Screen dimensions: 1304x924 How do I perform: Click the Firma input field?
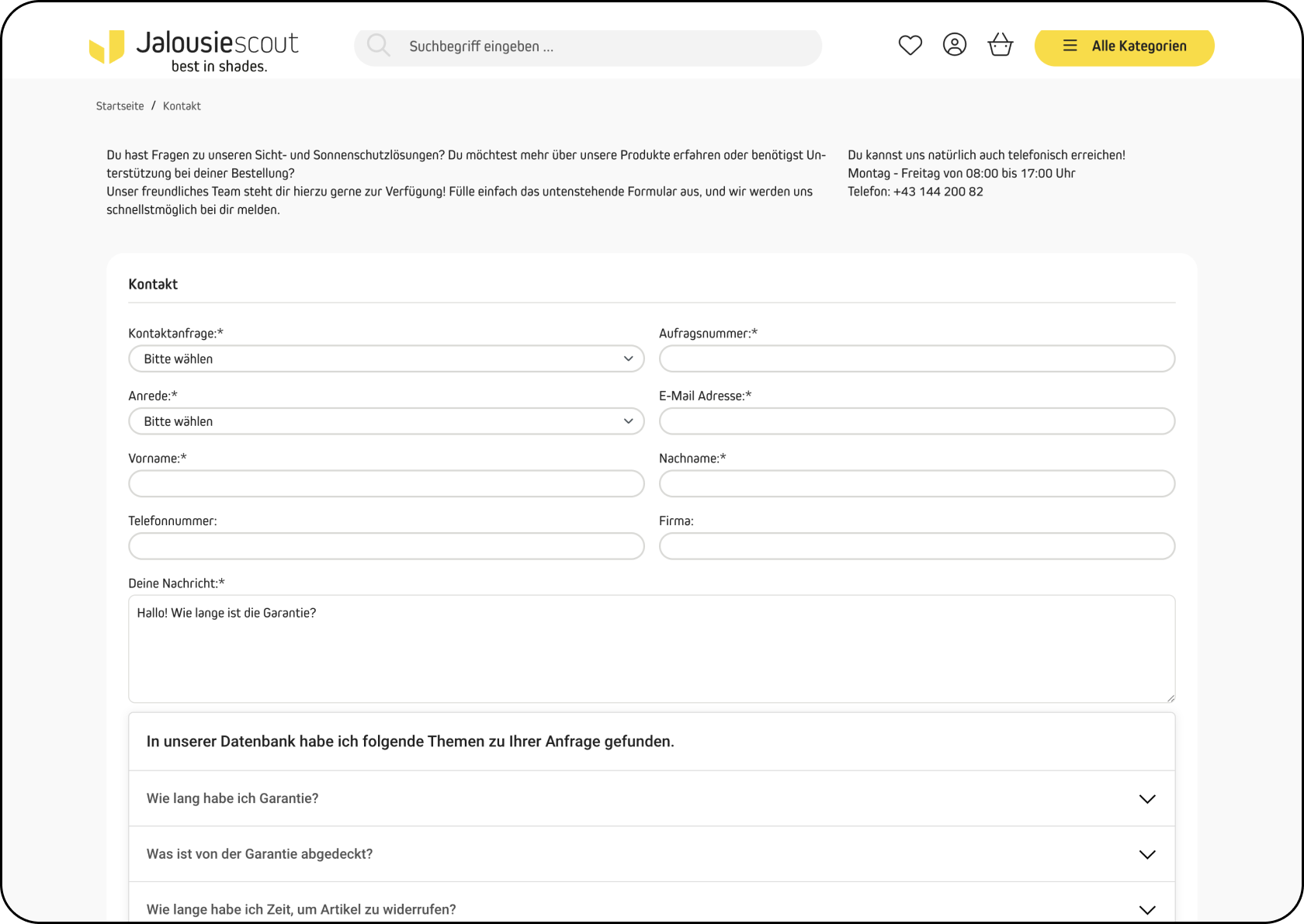coord(917,546)
